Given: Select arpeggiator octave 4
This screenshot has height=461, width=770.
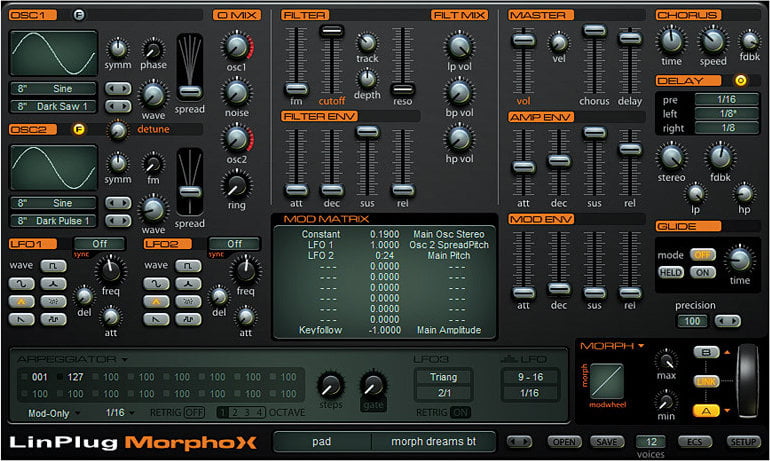Looking at the screenshot, I should pos(259,412).
